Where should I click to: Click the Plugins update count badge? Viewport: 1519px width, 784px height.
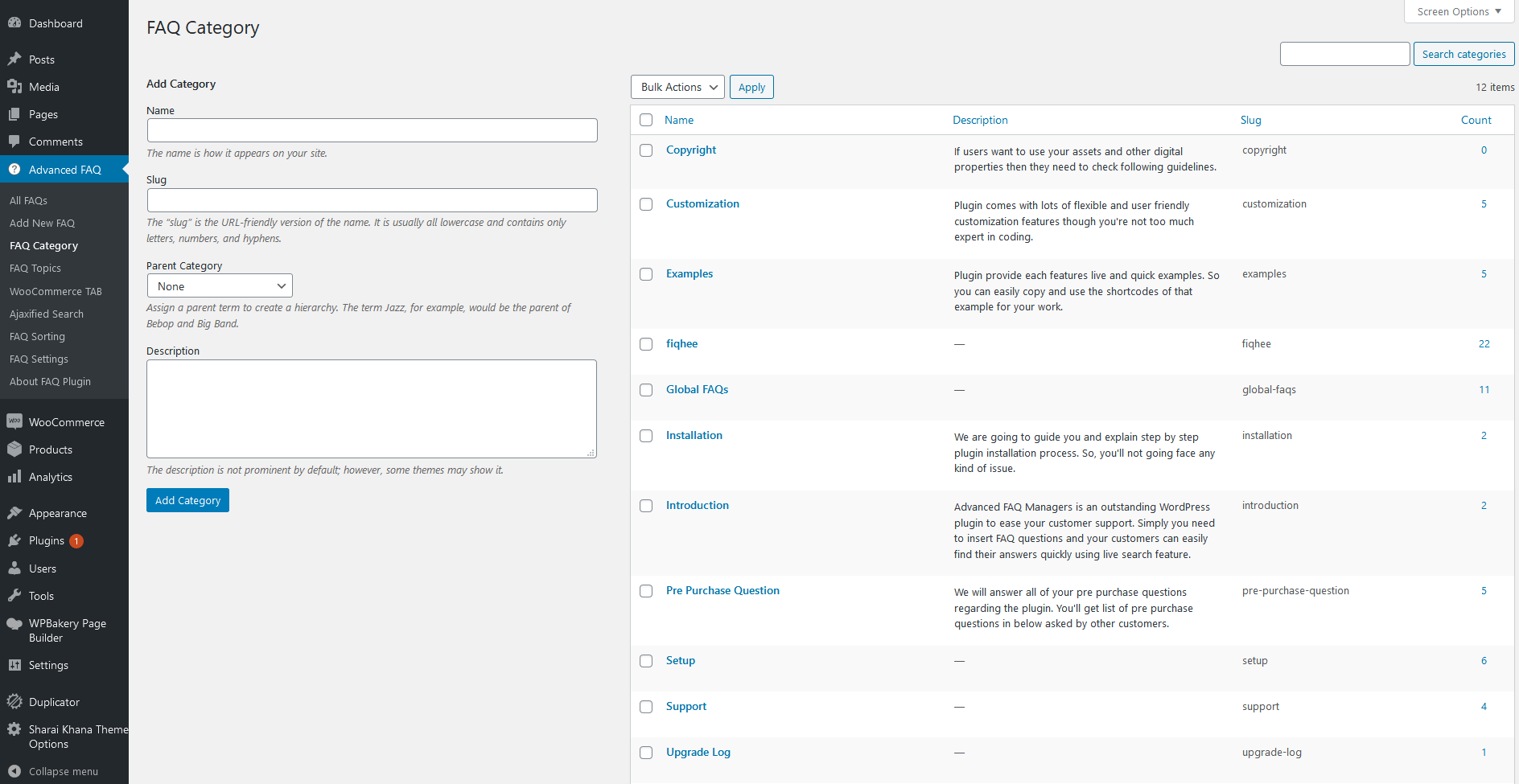click(76, 541)
